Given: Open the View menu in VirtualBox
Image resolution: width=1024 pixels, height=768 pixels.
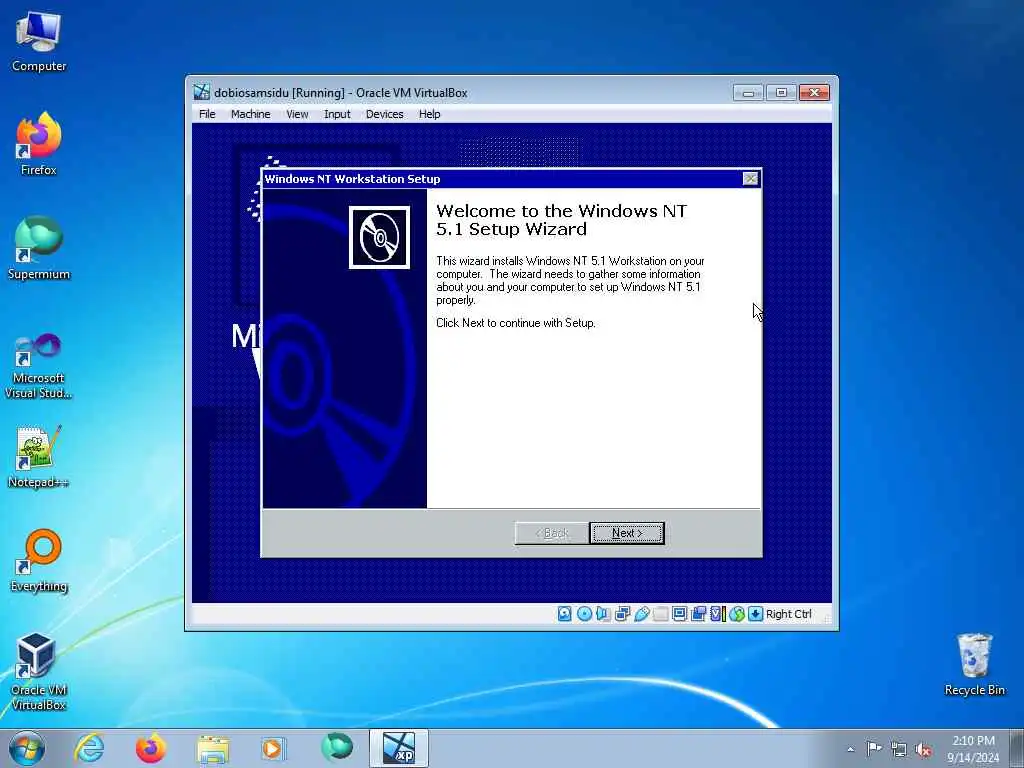Looking at the screenshot, I should coord(297,114).
